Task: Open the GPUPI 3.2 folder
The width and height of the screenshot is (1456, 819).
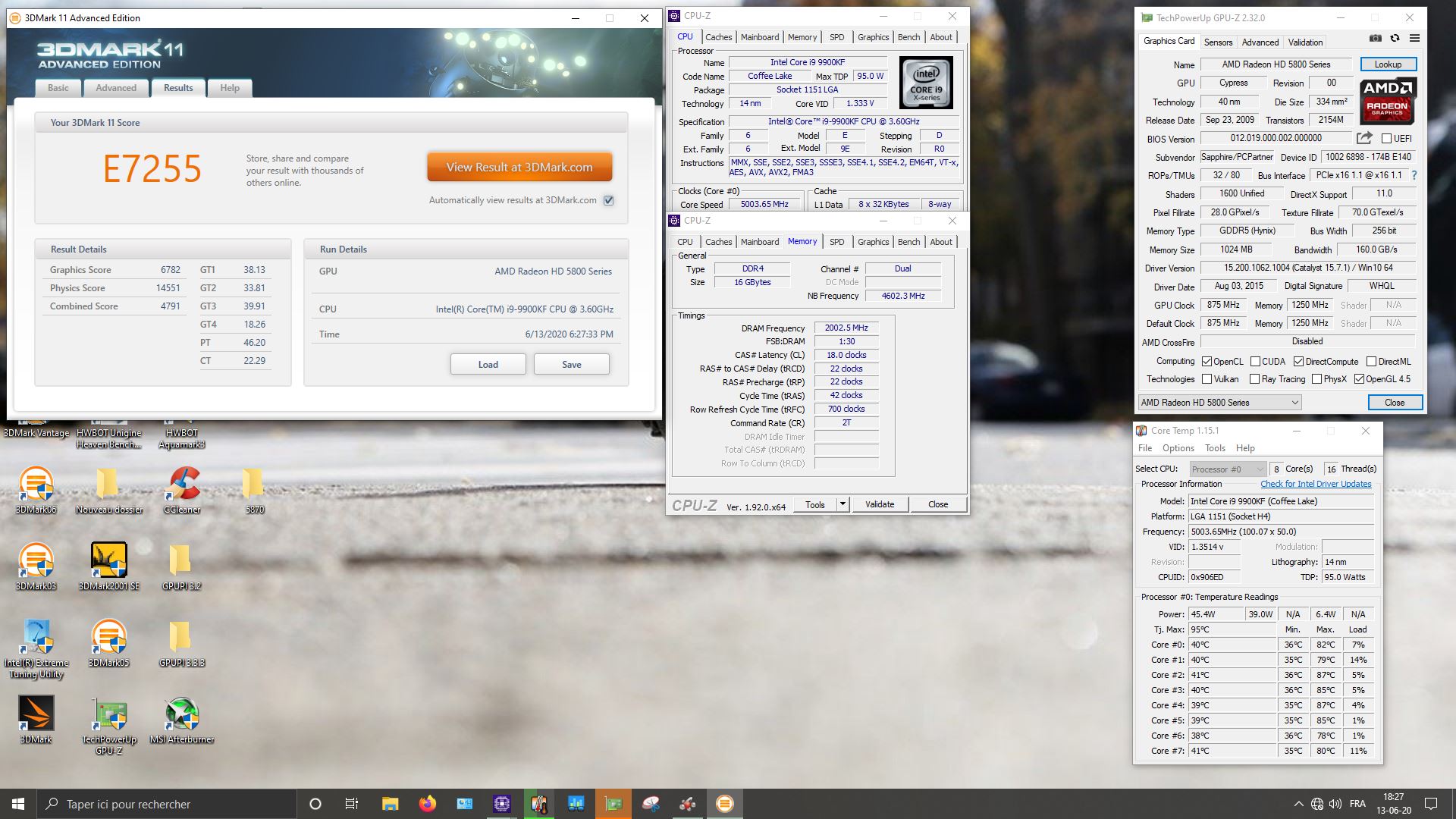Action: pos(182,566)
